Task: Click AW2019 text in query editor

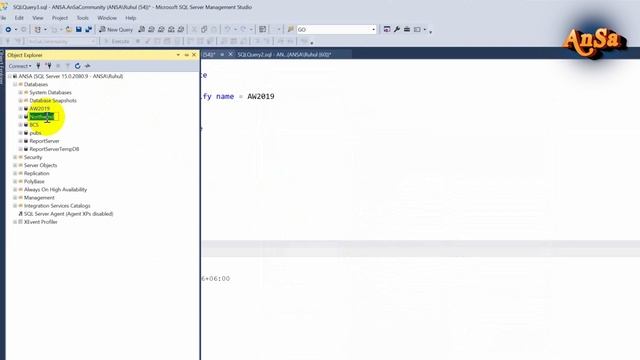Action: click(x=261, y=97)
